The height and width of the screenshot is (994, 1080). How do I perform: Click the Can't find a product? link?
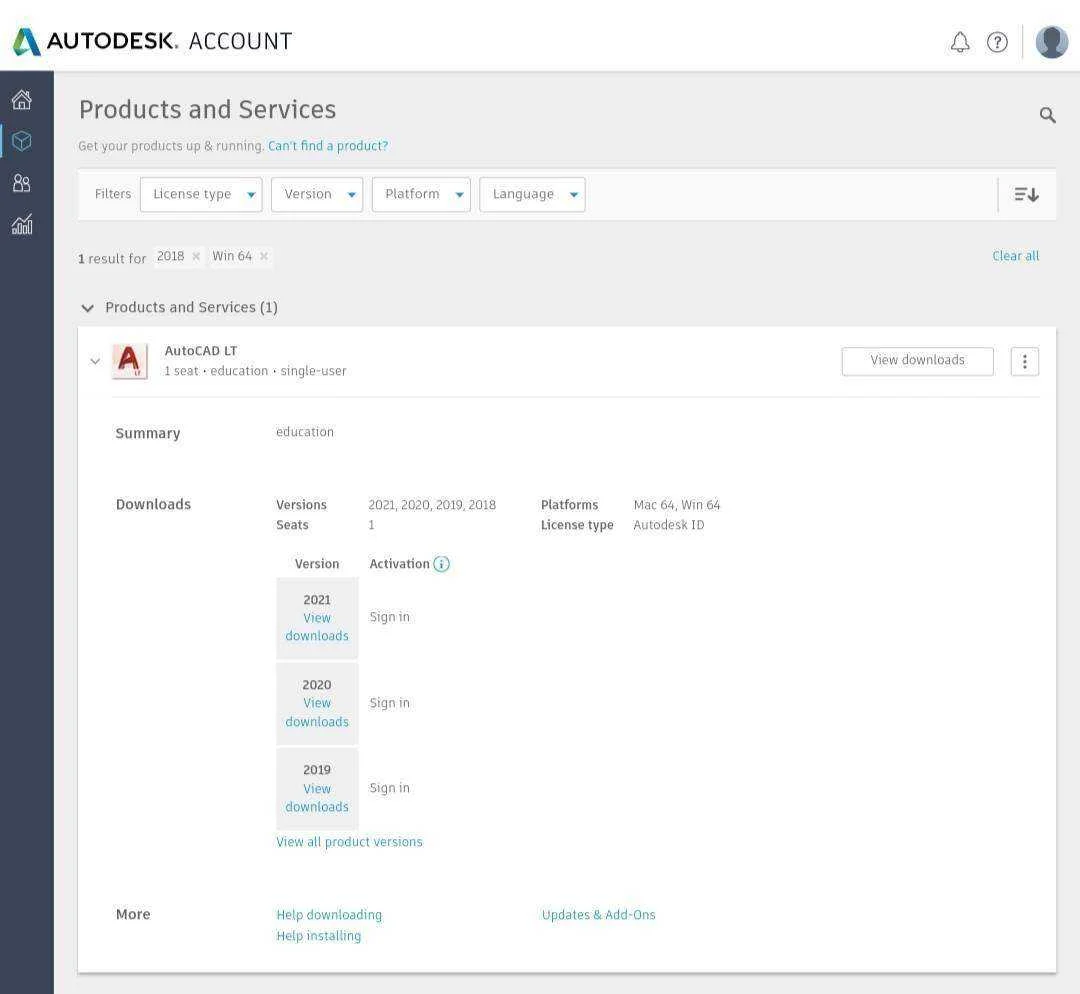coord(328,146)
